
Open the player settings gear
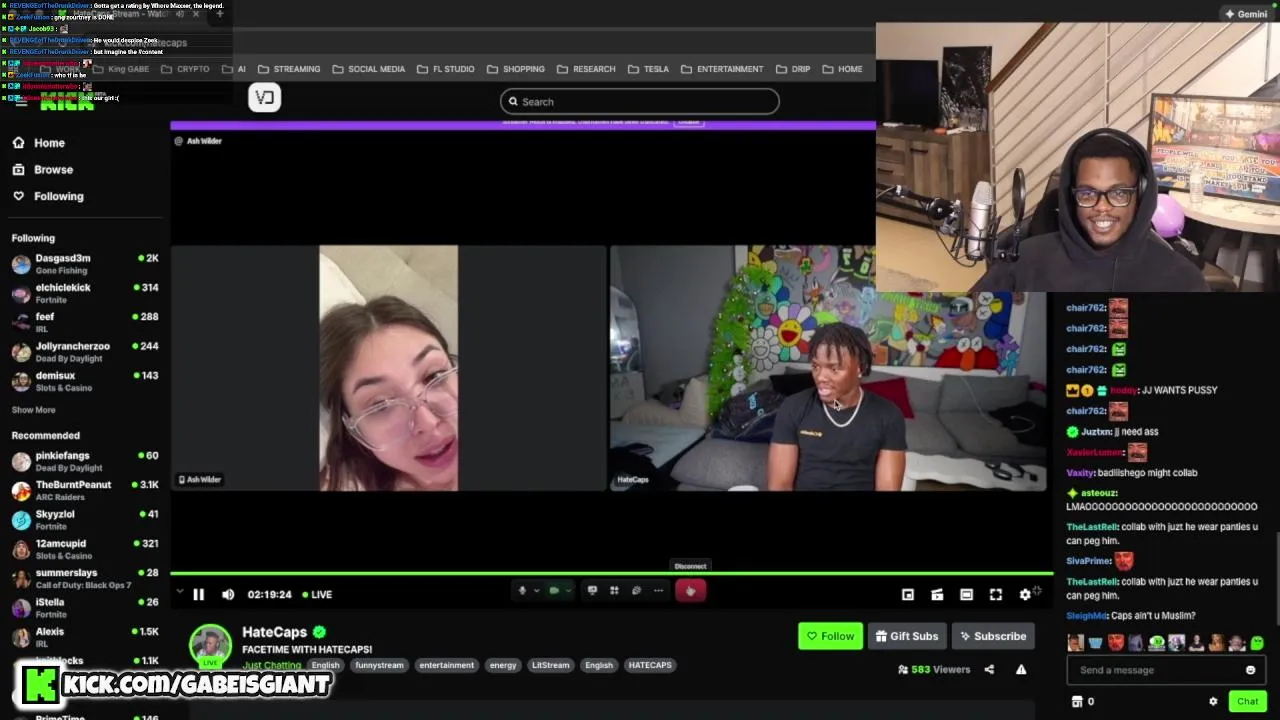(x=1025, y=595)
